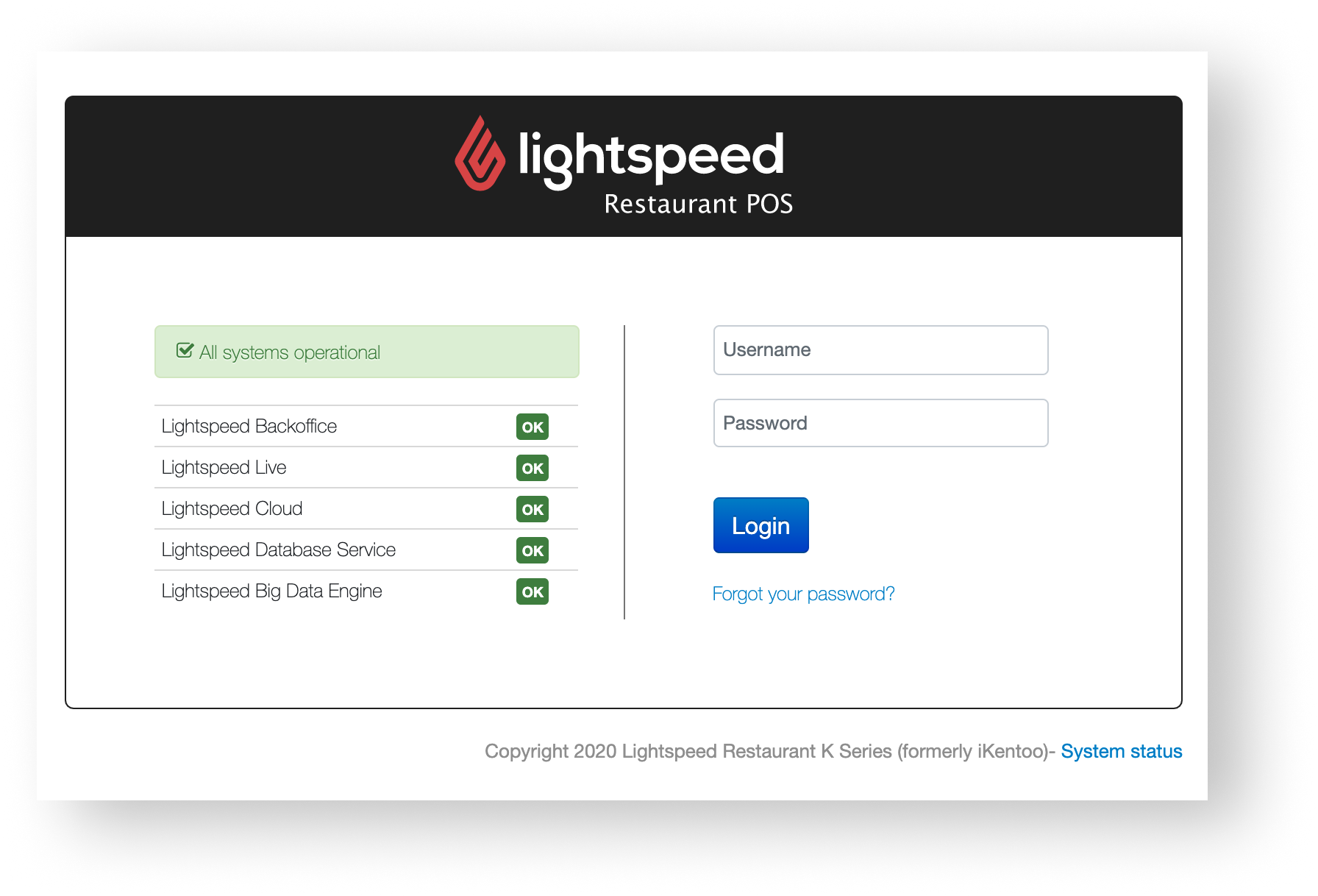The height and width of the screenshot is (896, 1318).
Task: Click the OK badge for Lightspeed Live
Action: (x=532, y=468)
